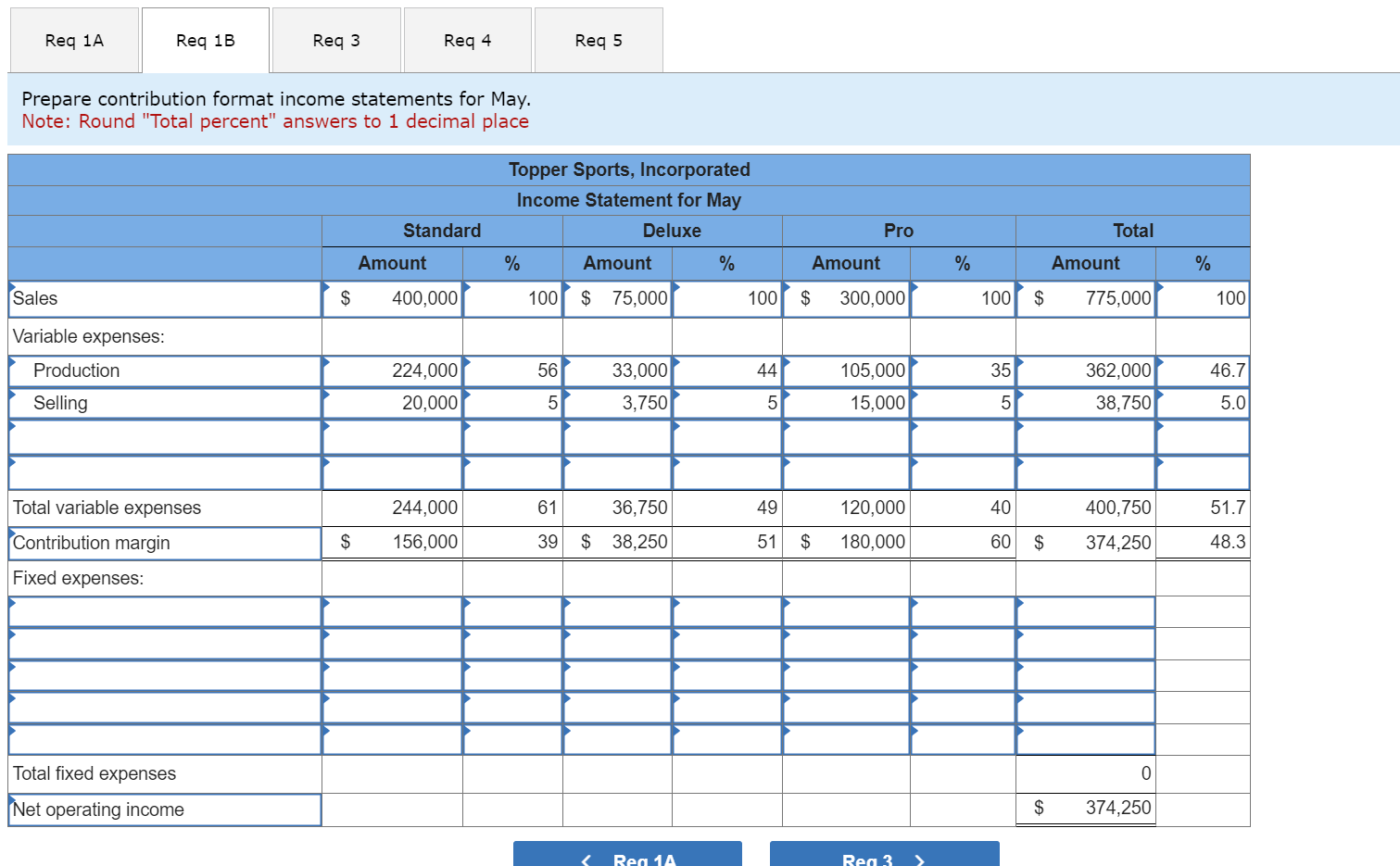Click the Income Statement for May heading
The image size is (1400, 866).
coord(629,200)
